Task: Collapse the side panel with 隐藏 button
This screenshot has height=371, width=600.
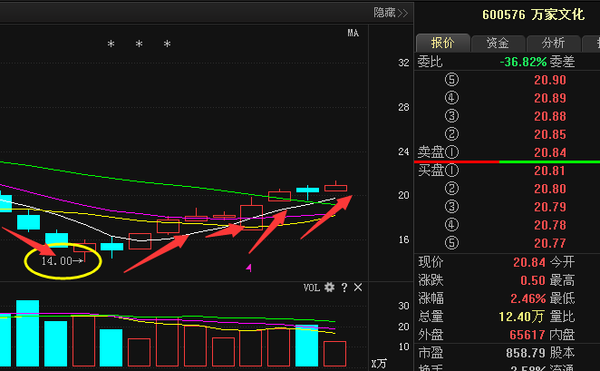Action: 391,13
